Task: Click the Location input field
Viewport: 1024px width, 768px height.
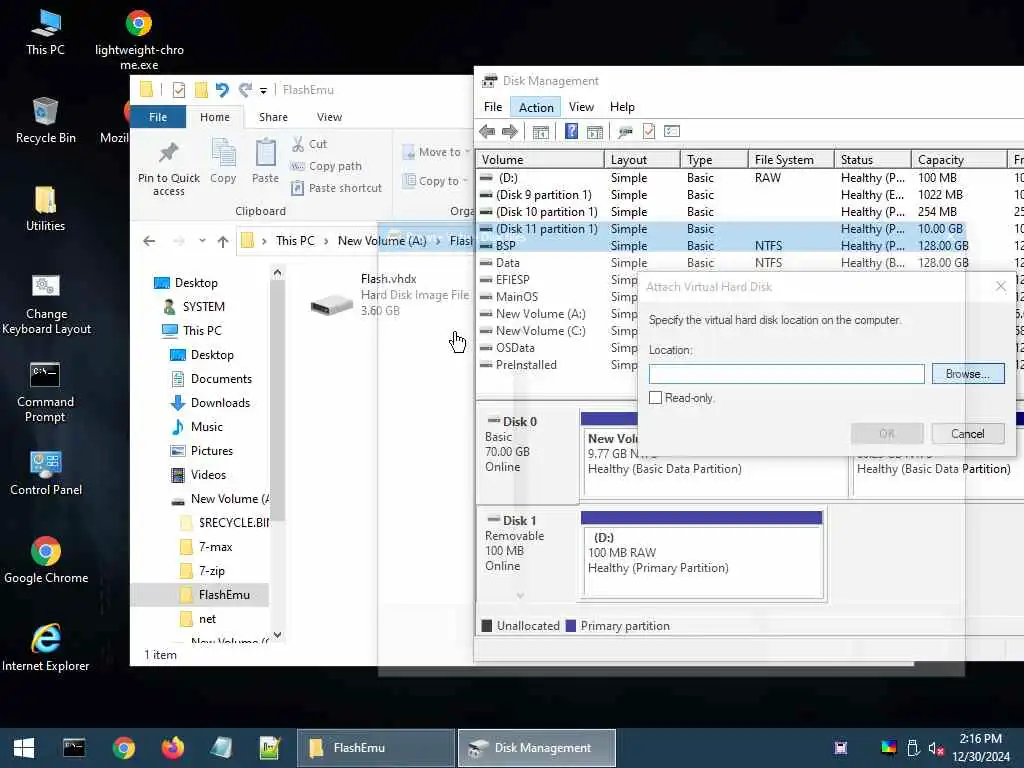Action: 786,374
